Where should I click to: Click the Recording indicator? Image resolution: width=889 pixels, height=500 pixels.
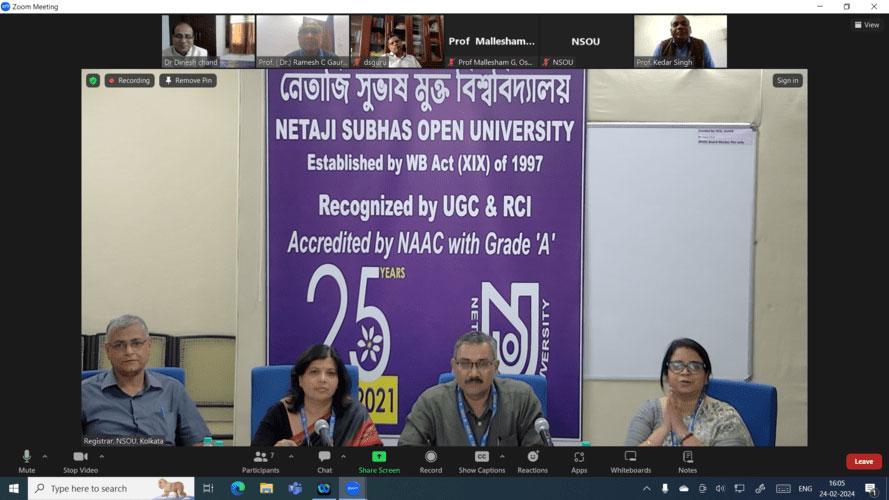pyautogui.click(x=129, y=80)
